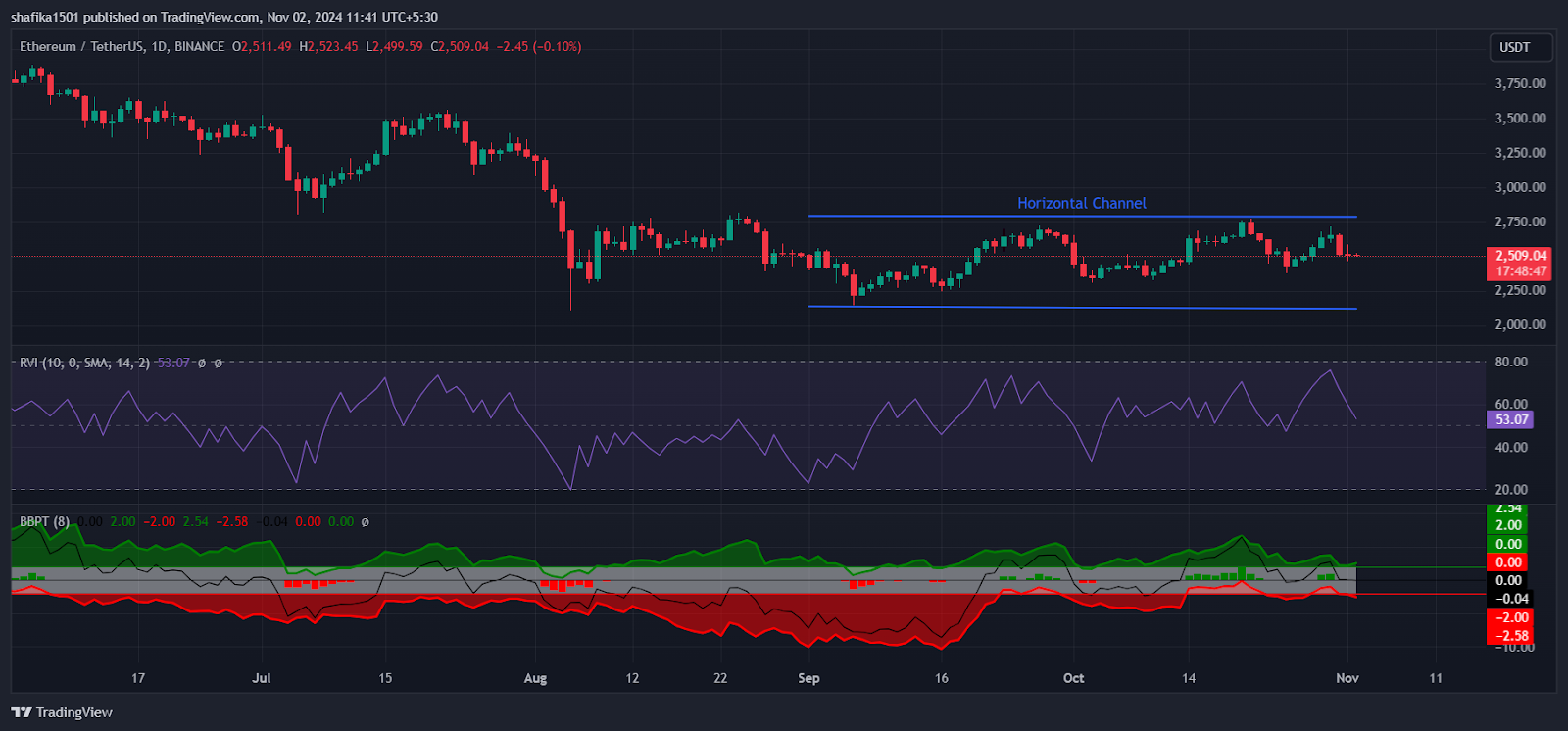The image size is (1568, 731).
Task: Click the high value H2,523.45
Action: pyautogui.click(x=328, y=47)
